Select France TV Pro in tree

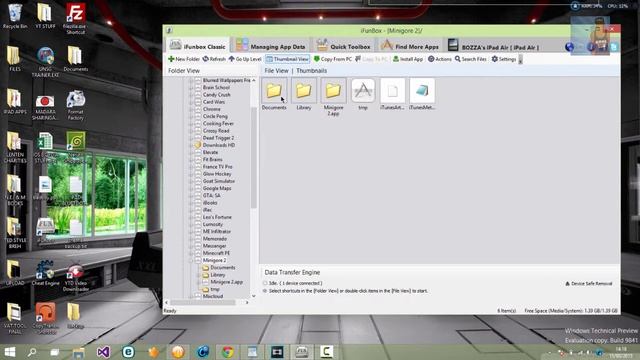218,167
